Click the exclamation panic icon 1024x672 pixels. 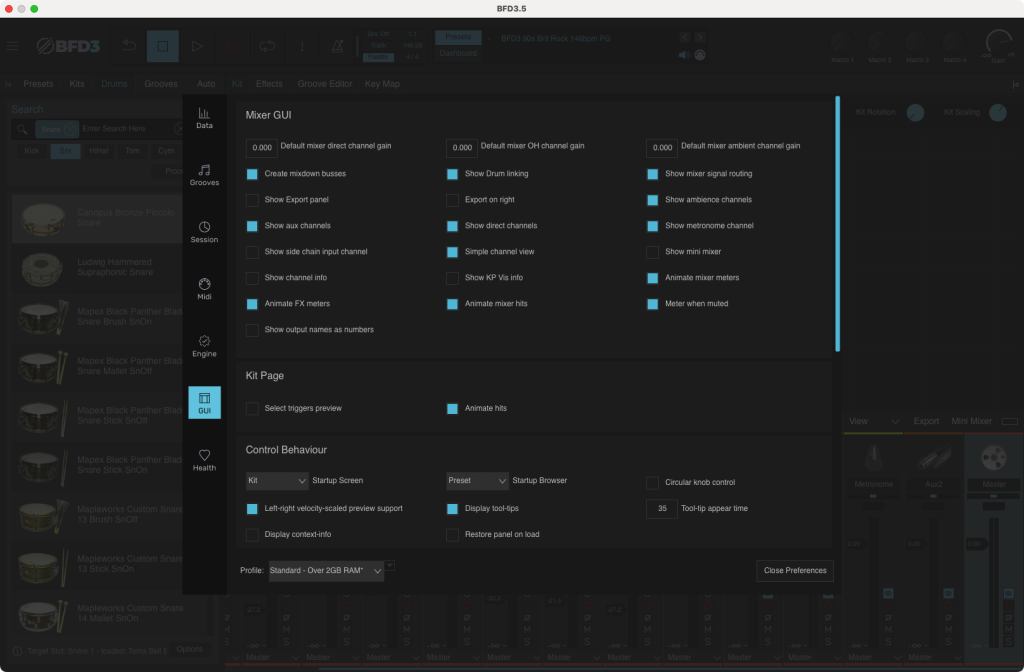pyautogui.click(x=302, y=46)
